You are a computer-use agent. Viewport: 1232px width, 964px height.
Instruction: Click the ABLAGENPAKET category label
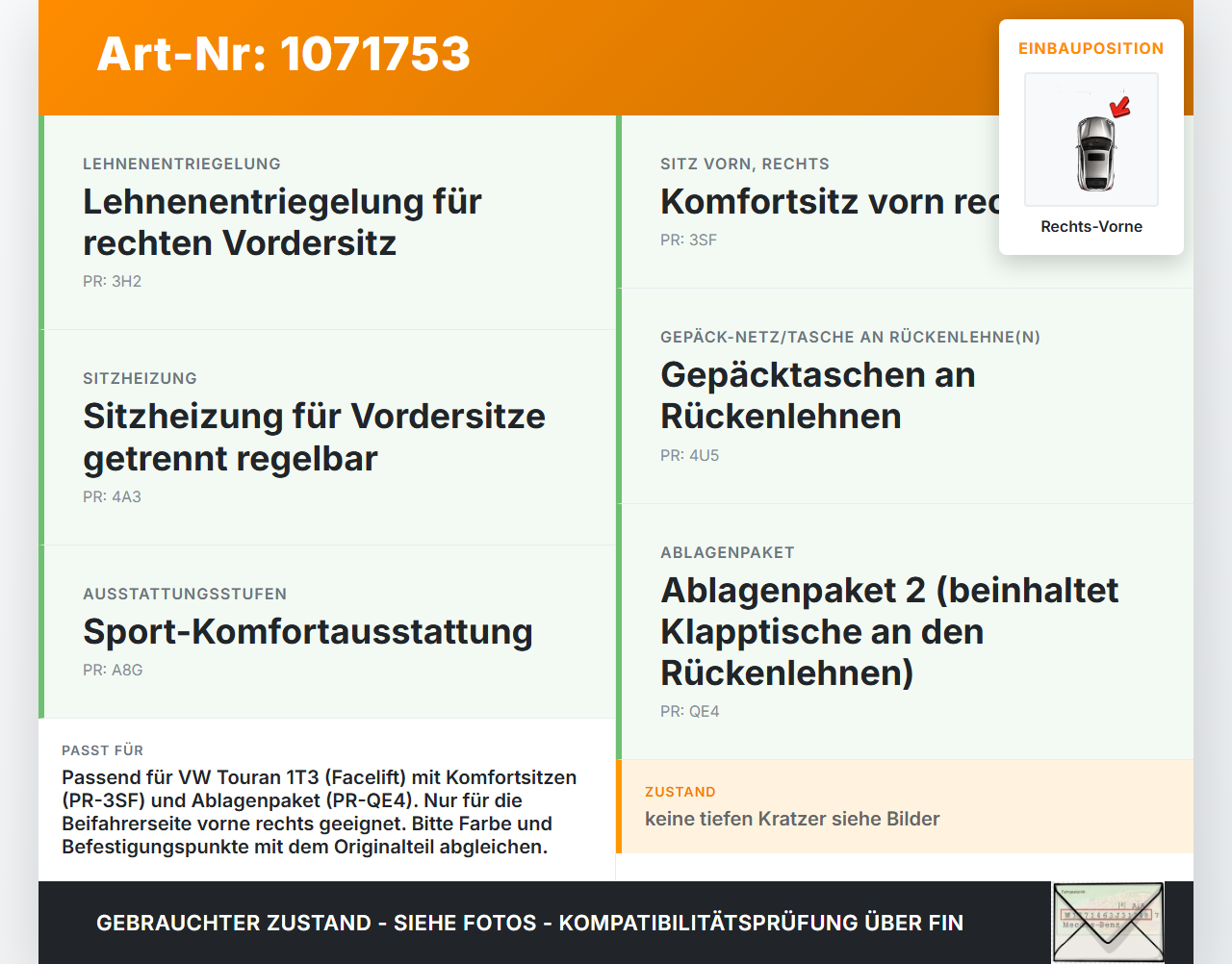[x=728, y=552]
